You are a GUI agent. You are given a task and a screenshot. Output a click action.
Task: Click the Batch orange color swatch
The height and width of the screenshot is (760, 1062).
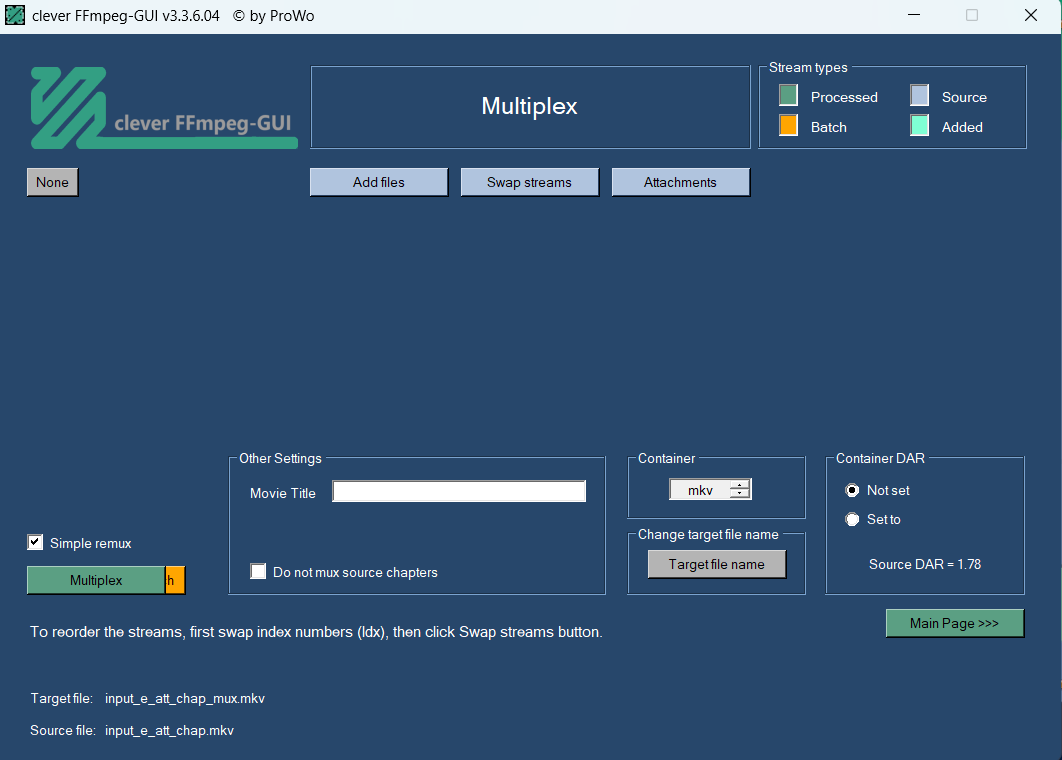point(788,125)
